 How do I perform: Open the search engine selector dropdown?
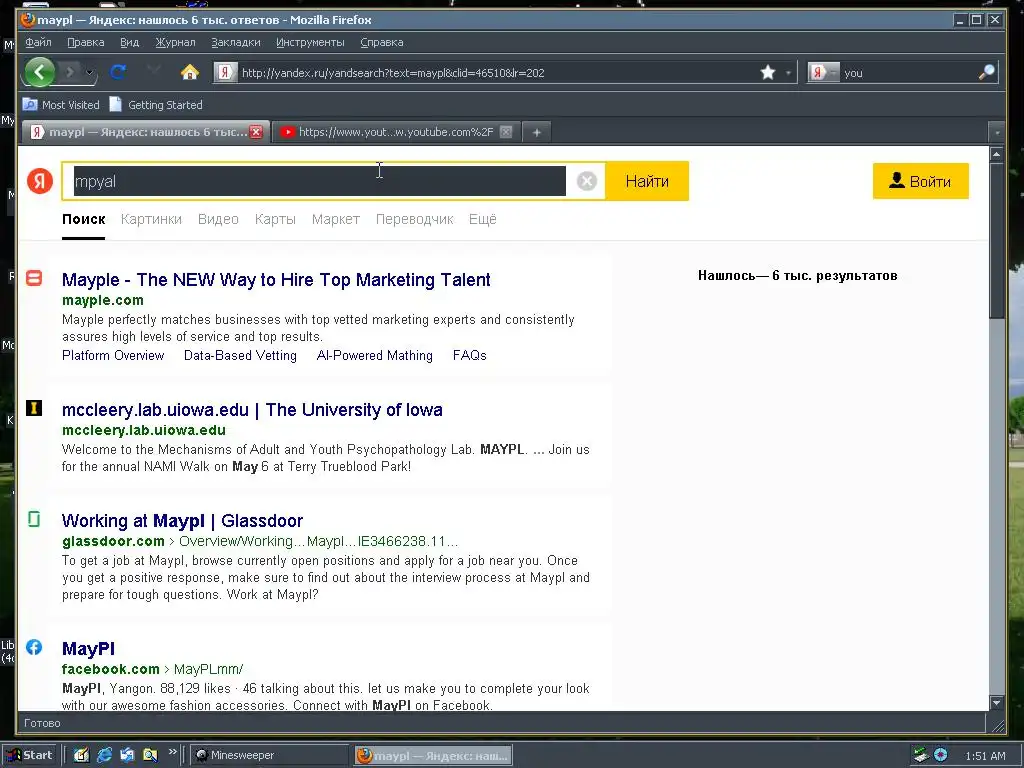coord(824,72)
